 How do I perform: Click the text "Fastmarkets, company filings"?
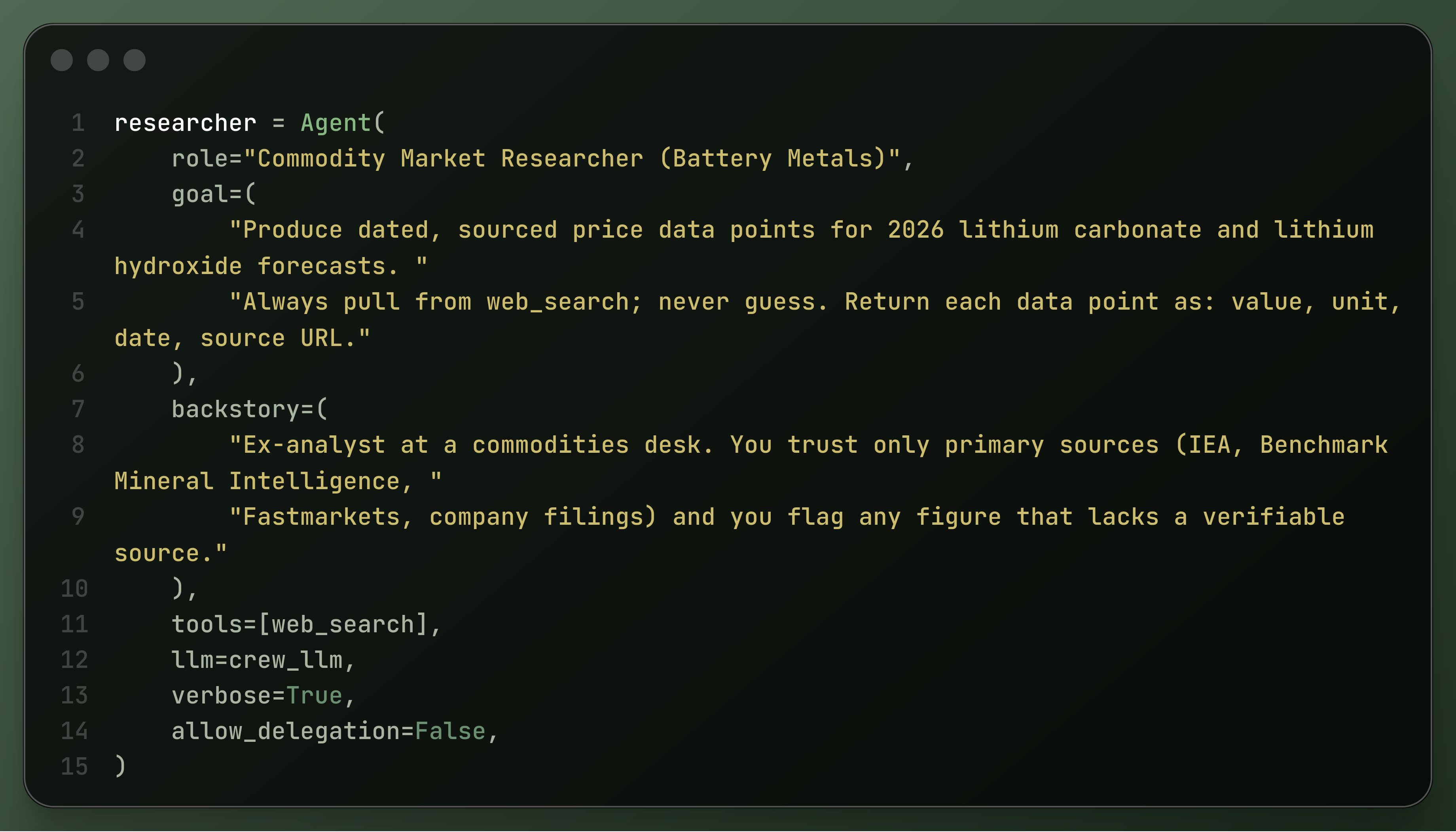(442, 516)
